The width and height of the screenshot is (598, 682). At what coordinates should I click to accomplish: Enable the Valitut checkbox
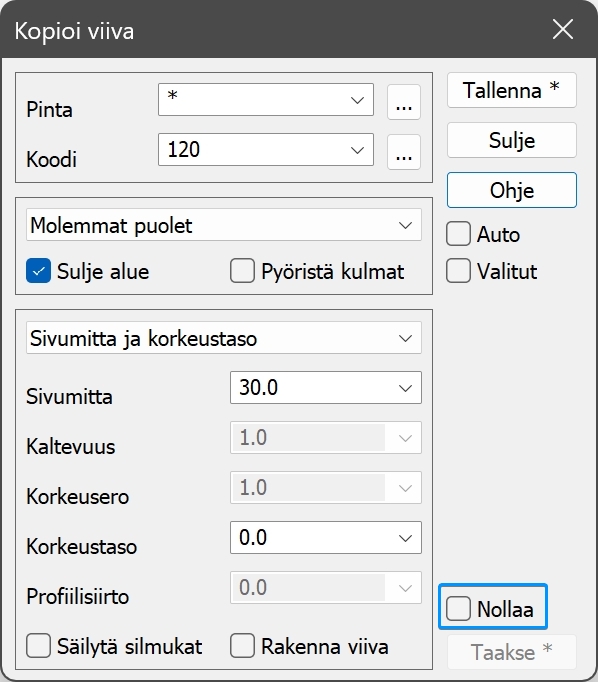click(x=458, y=271)
